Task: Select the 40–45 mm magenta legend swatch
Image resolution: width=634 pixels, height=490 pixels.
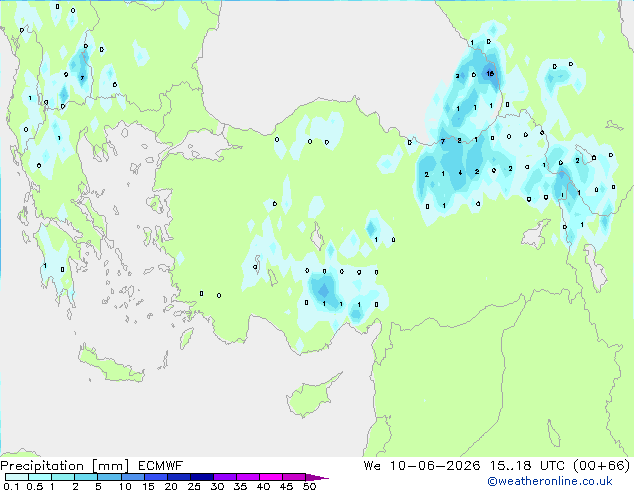Action: point(271,477)
